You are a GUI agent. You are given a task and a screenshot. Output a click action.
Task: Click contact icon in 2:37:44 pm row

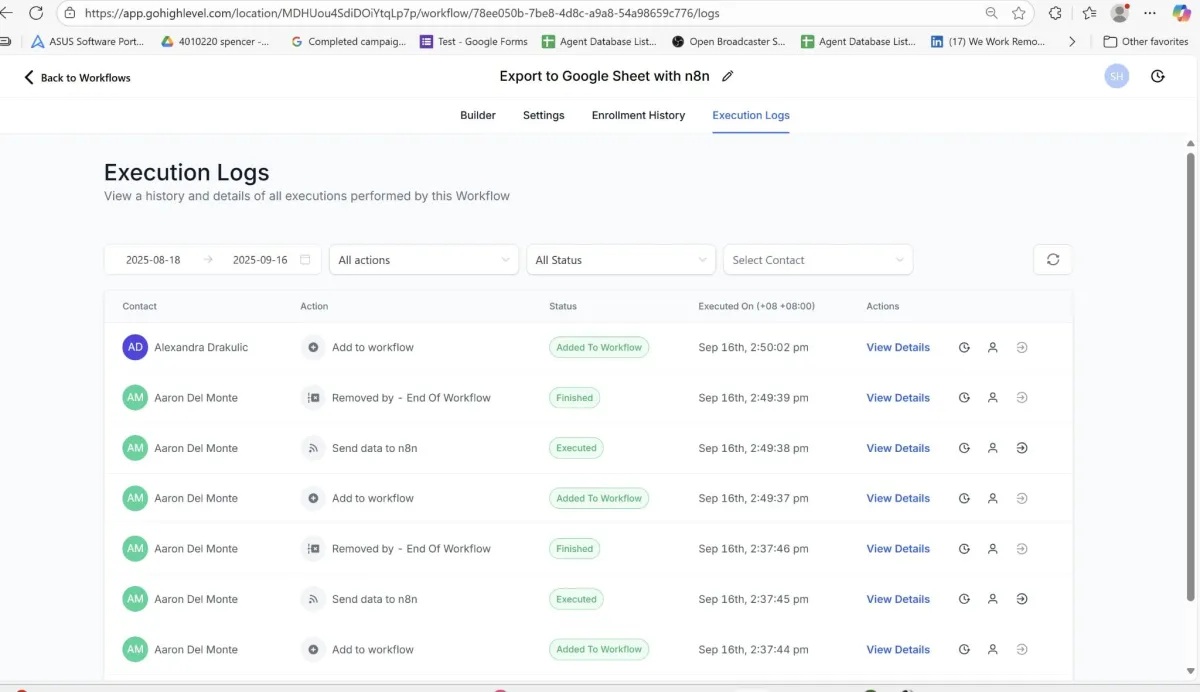993,650
